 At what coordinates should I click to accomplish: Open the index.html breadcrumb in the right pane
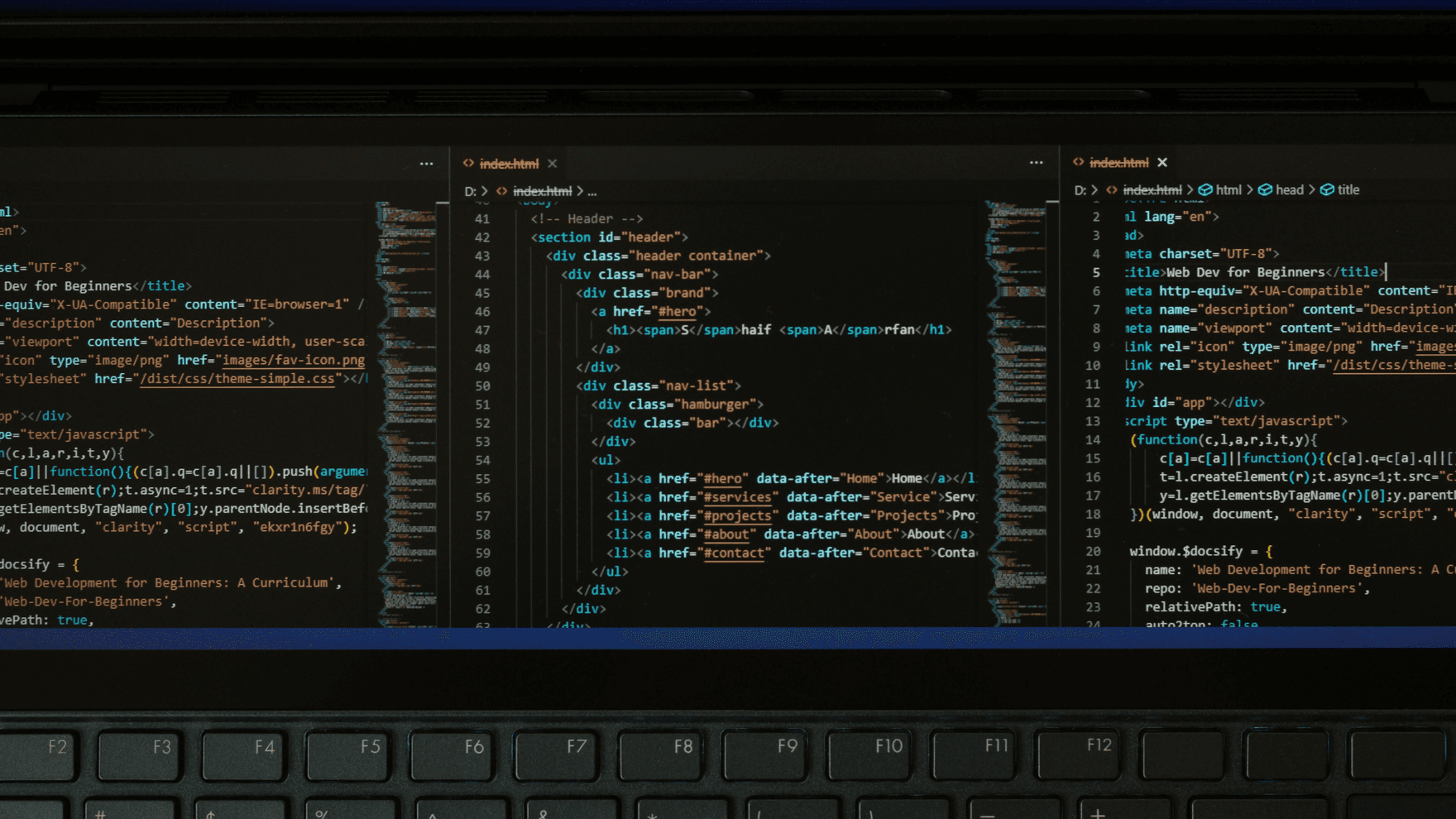click(1152, 190)
